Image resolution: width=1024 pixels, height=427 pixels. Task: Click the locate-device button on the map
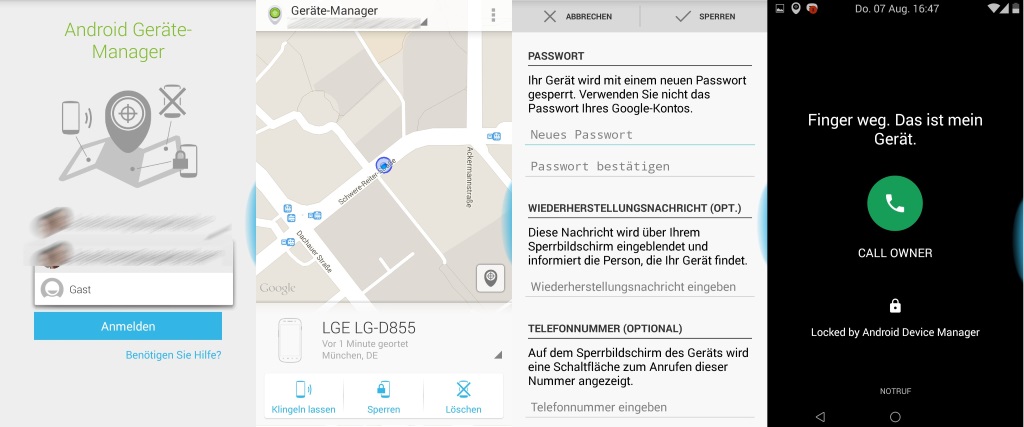pyautogui.click(x=490, y=279)
